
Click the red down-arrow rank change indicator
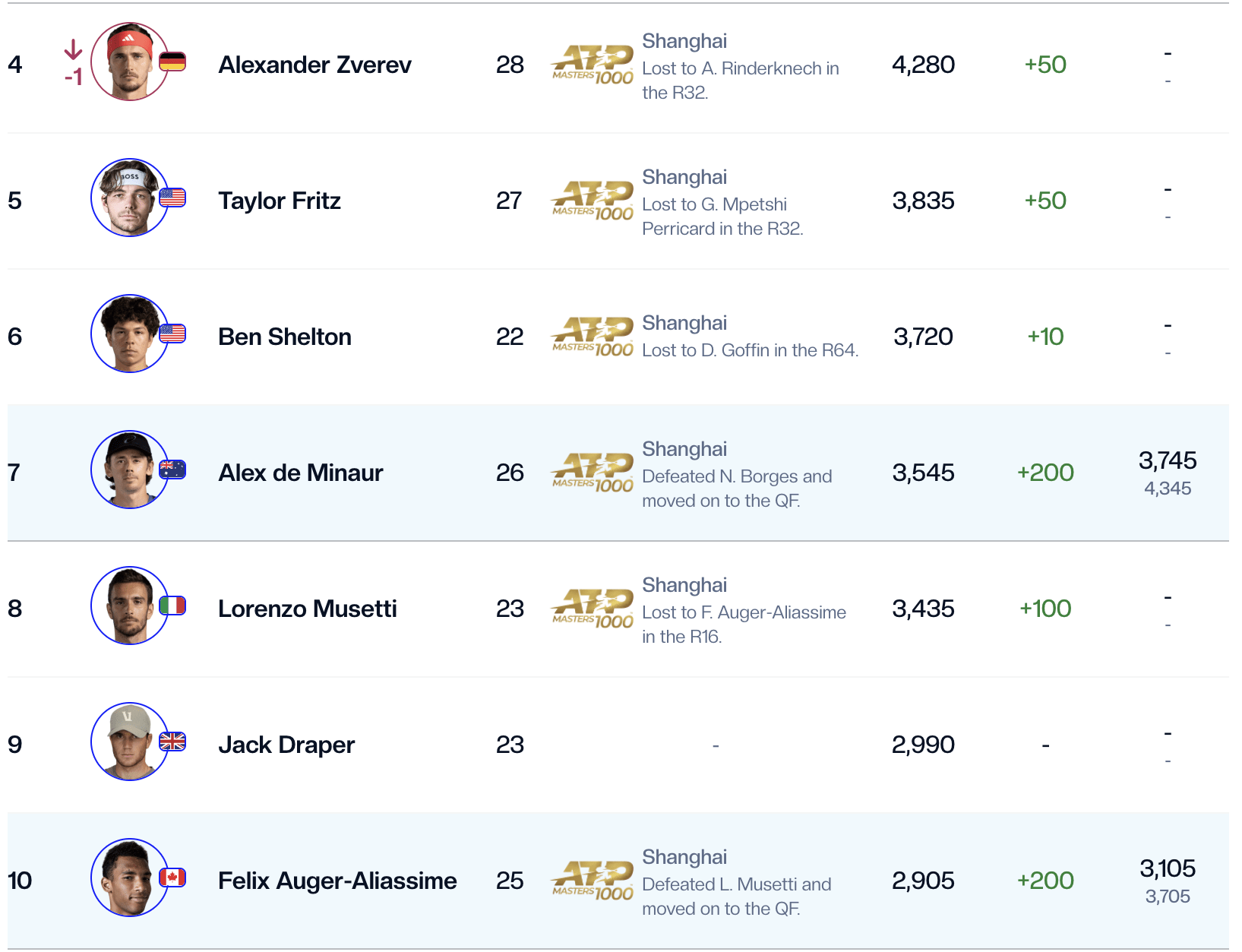[73, 50]
